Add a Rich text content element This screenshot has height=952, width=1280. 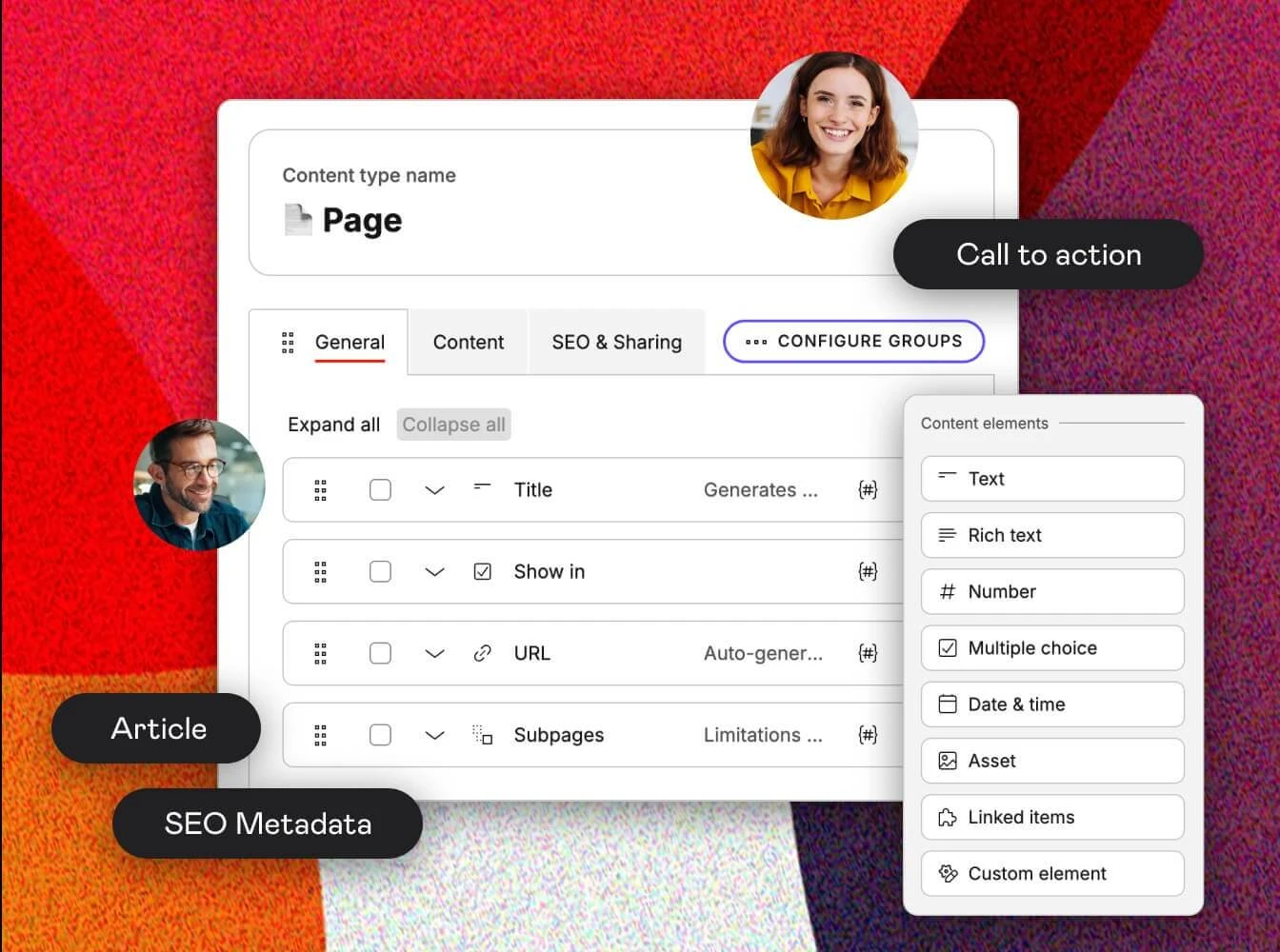click(x=1052, y=535)
